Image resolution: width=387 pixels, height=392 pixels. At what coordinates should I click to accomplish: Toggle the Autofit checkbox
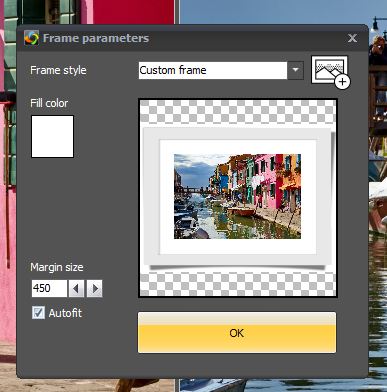(38, 313)
